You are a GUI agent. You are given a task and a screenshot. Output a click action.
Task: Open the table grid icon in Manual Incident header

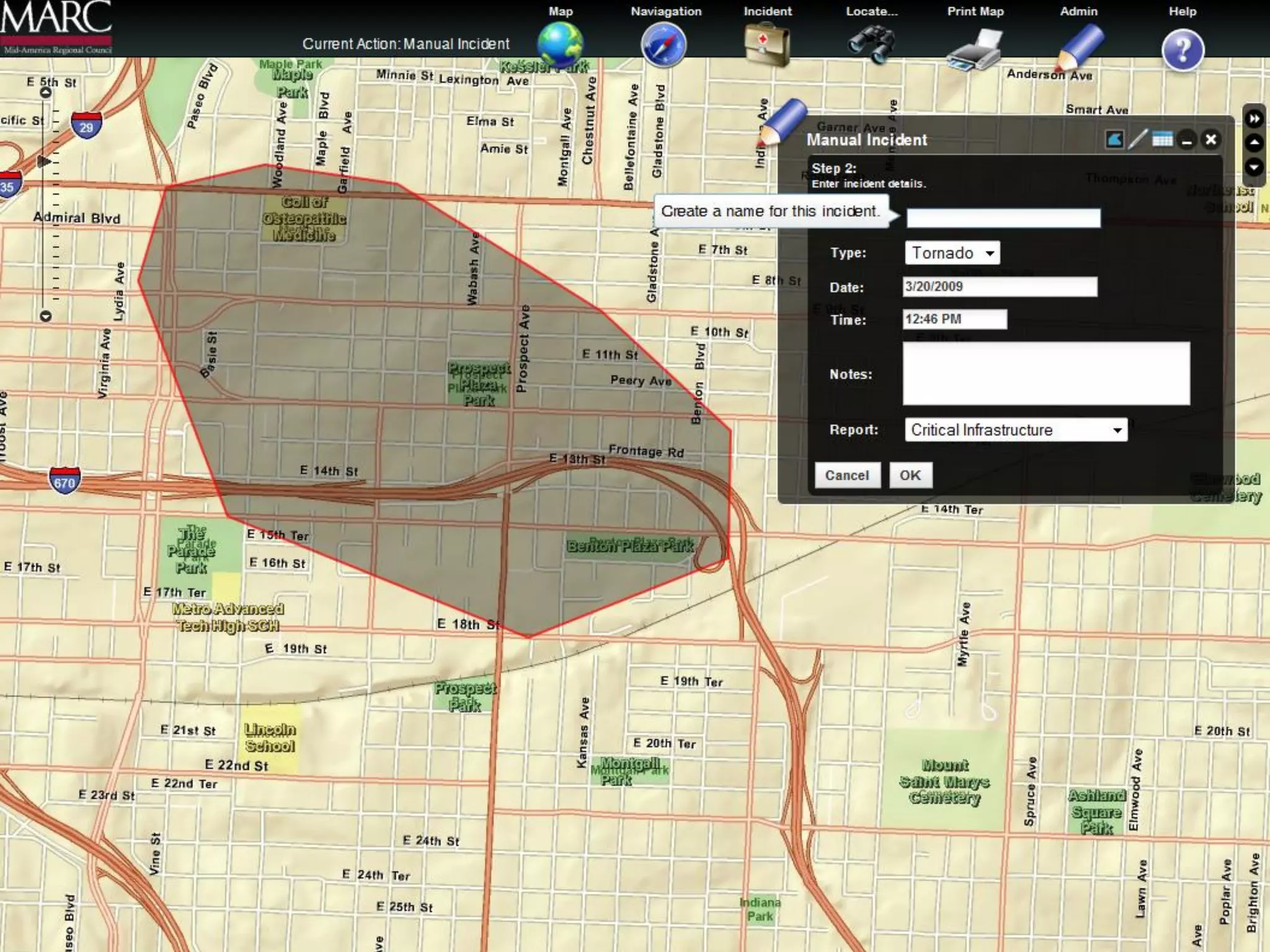pyautogui.click(x=1162, y=139)
